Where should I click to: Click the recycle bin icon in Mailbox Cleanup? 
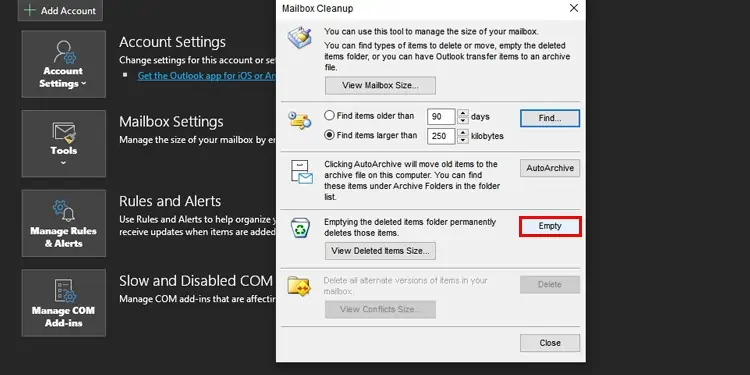(x=300, y=228)
